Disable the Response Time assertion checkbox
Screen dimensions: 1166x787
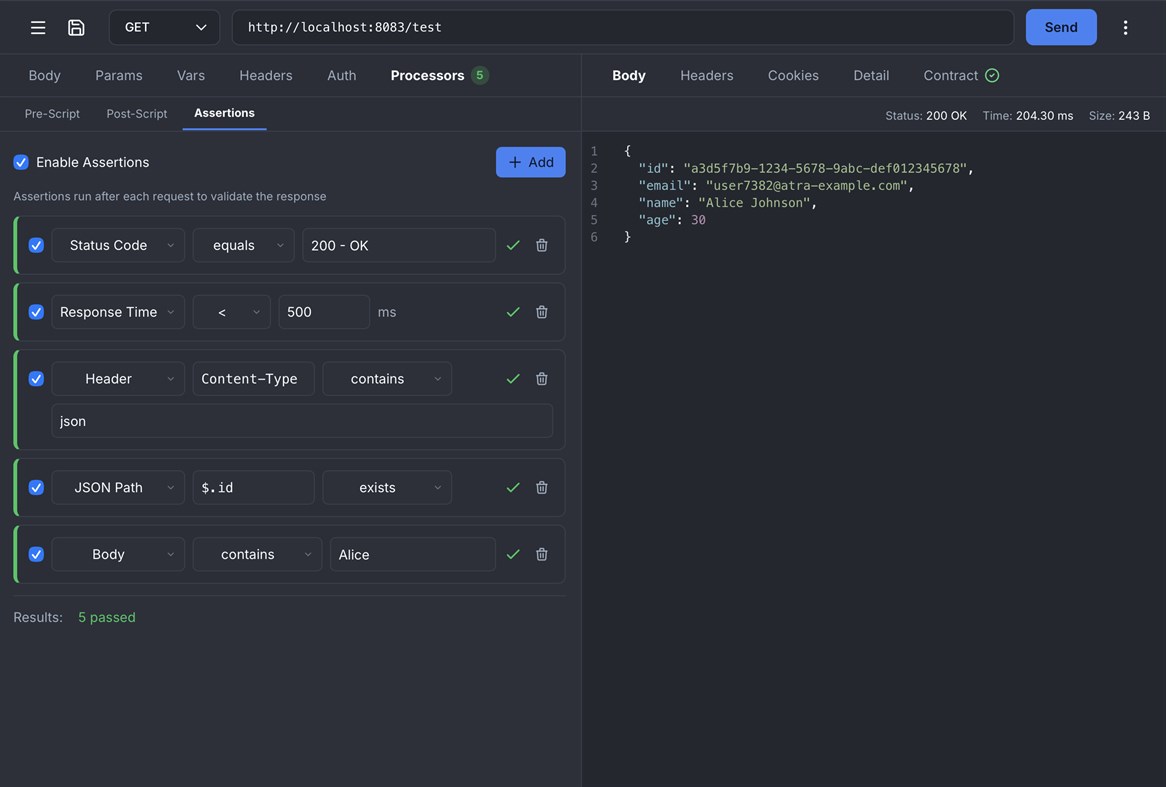click(x=36, y=312)
